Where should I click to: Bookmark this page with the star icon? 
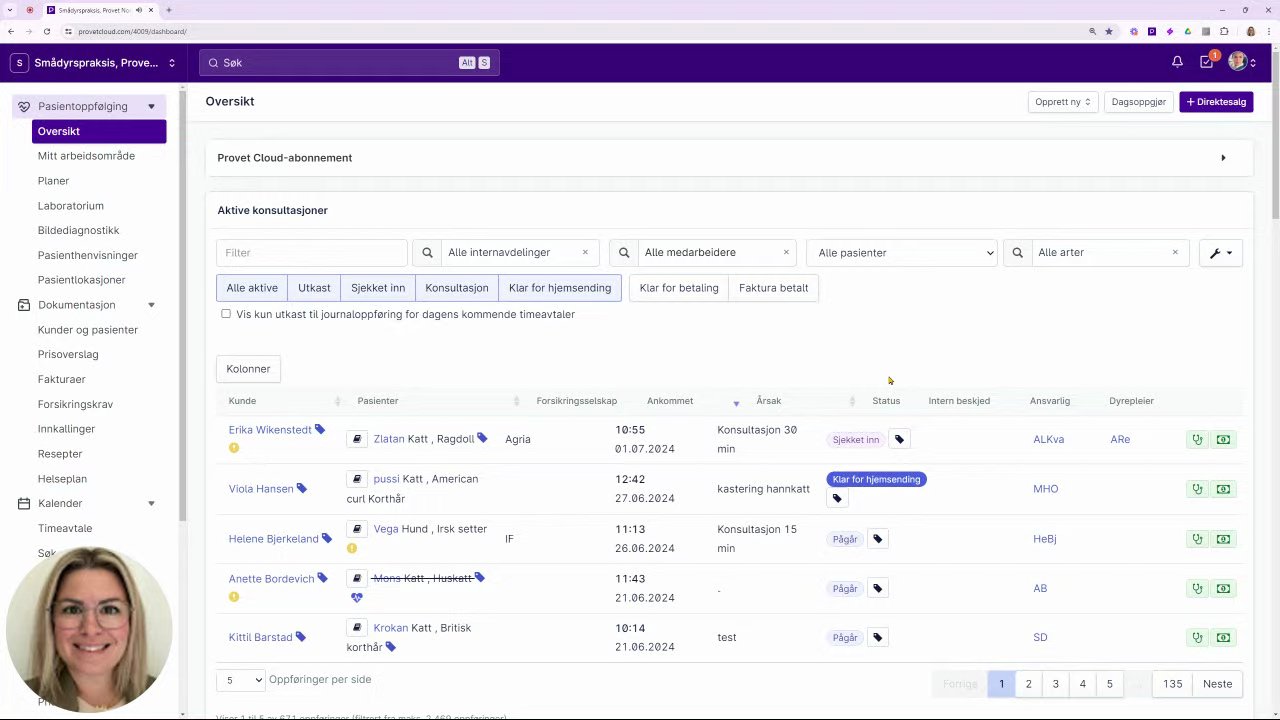pyautogui.click(x=1109, y=31)
